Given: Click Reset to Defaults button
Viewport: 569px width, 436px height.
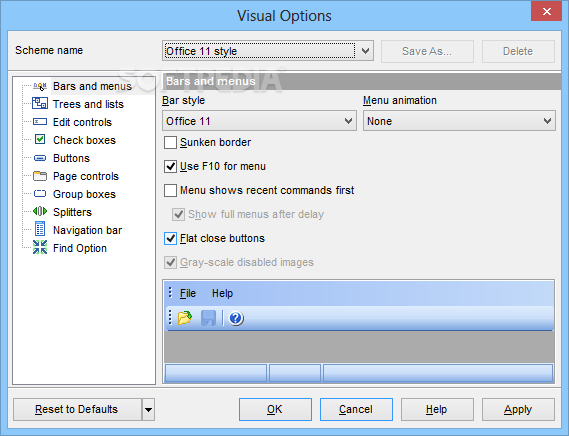Looking at the screenshot, I should coord(77,409).
